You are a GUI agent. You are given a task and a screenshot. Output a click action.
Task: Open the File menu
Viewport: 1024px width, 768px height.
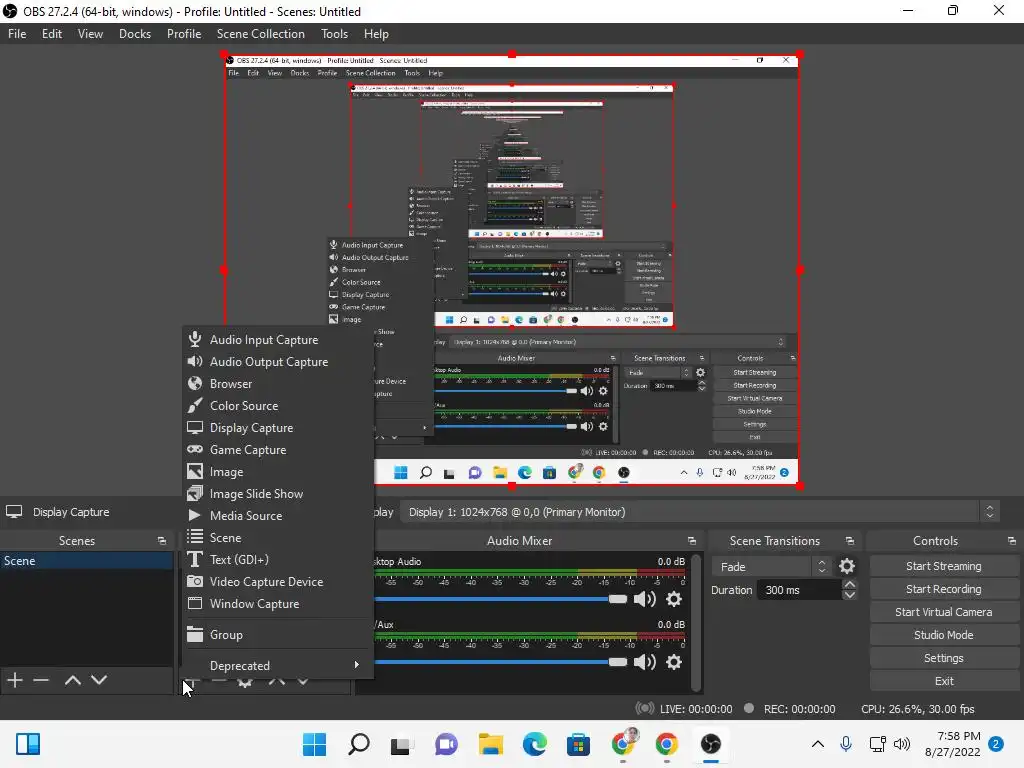pyautogui.click(x=17, y=34)
